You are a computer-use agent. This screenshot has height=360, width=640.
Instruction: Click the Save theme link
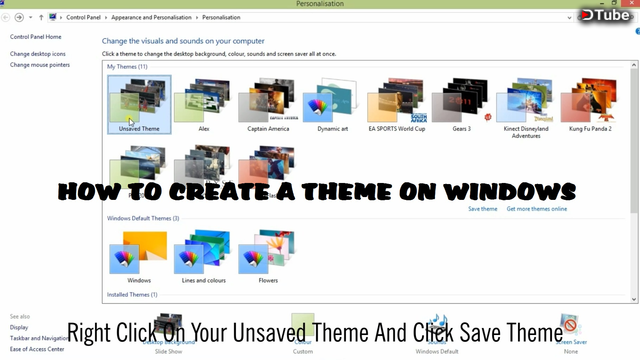click(482, 209)
